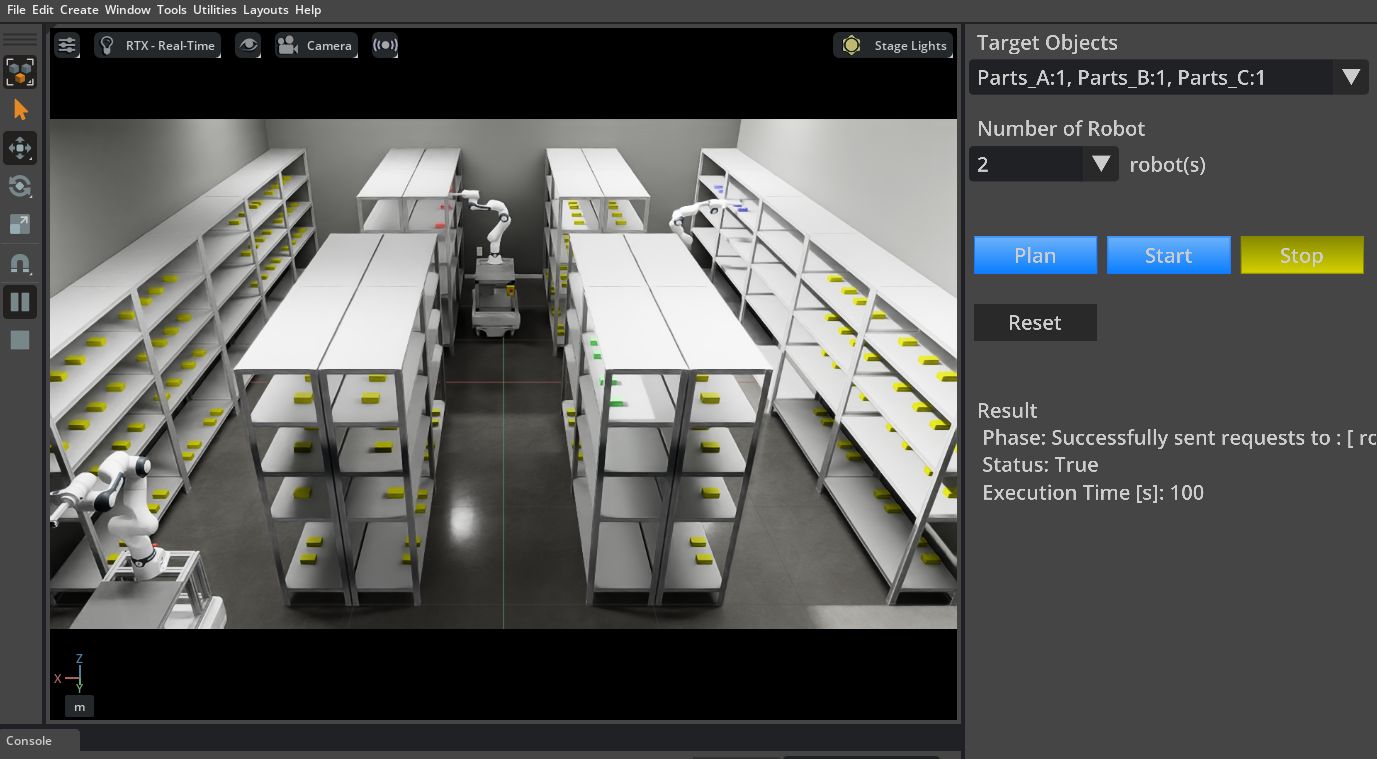1377x759 pixels.
Task: Pause the simulation playback
Action: click(20, 301)
